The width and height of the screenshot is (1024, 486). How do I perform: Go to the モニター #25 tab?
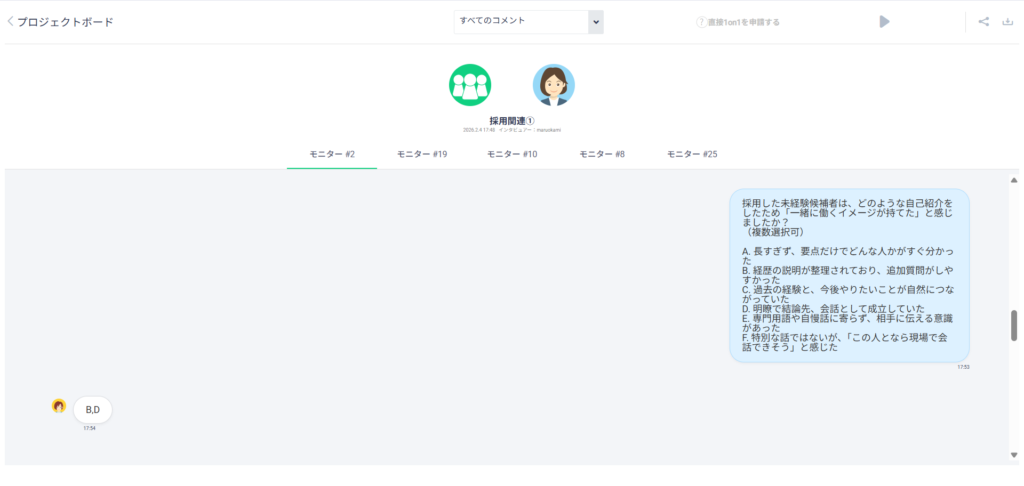pos(692,154)
